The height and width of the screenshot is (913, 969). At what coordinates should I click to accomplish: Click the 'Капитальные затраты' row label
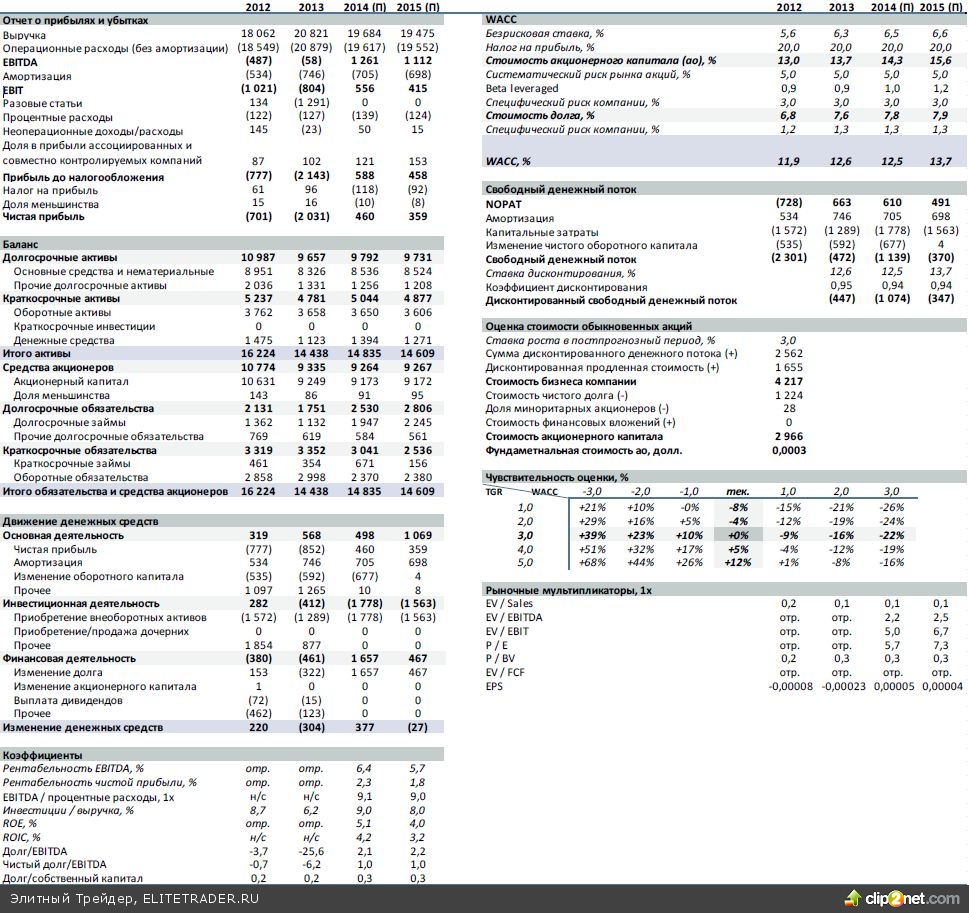542,232
